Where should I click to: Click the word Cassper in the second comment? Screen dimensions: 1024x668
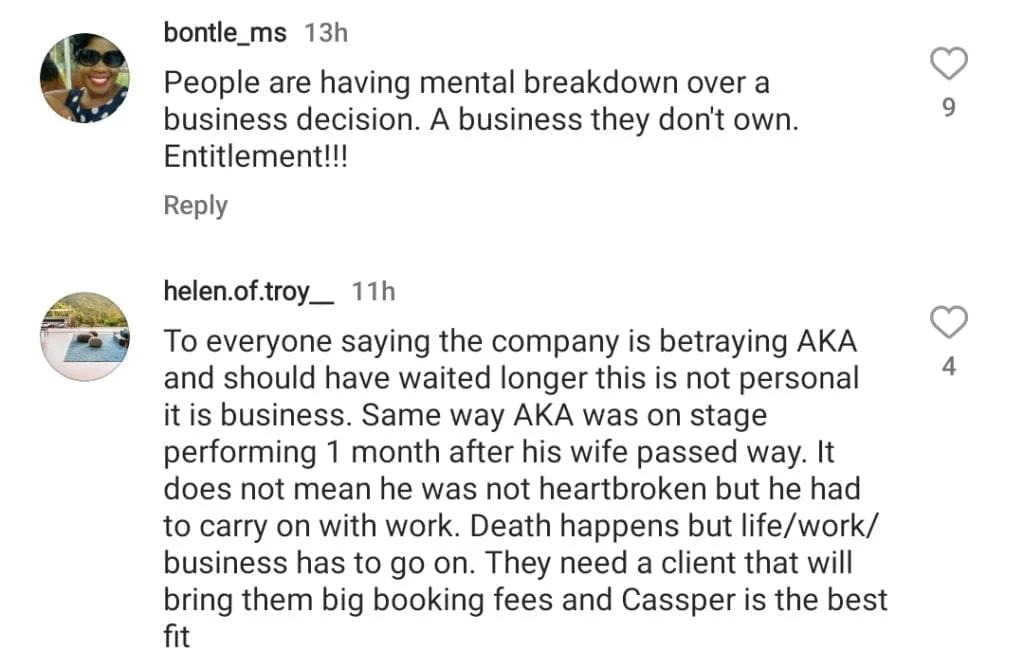pyautogui.click(x=678, y=601)
